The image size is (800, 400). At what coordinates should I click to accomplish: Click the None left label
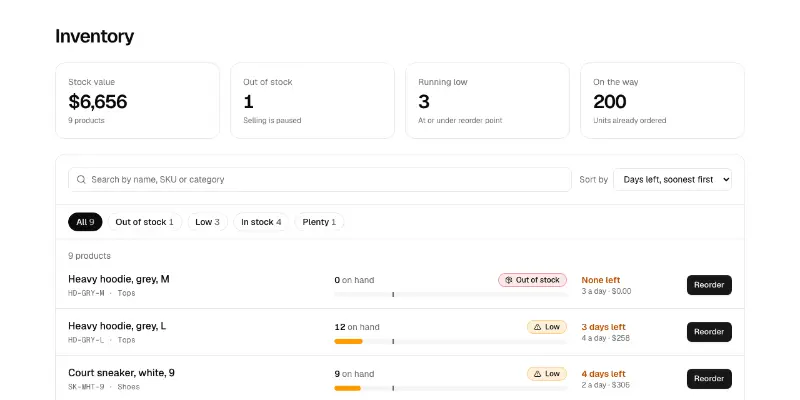(601, 280)
